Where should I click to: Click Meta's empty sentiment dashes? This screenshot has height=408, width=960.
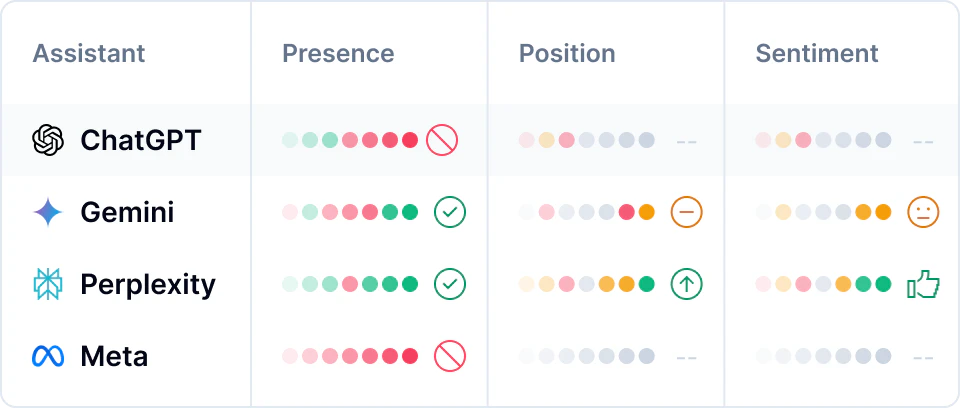923,357
